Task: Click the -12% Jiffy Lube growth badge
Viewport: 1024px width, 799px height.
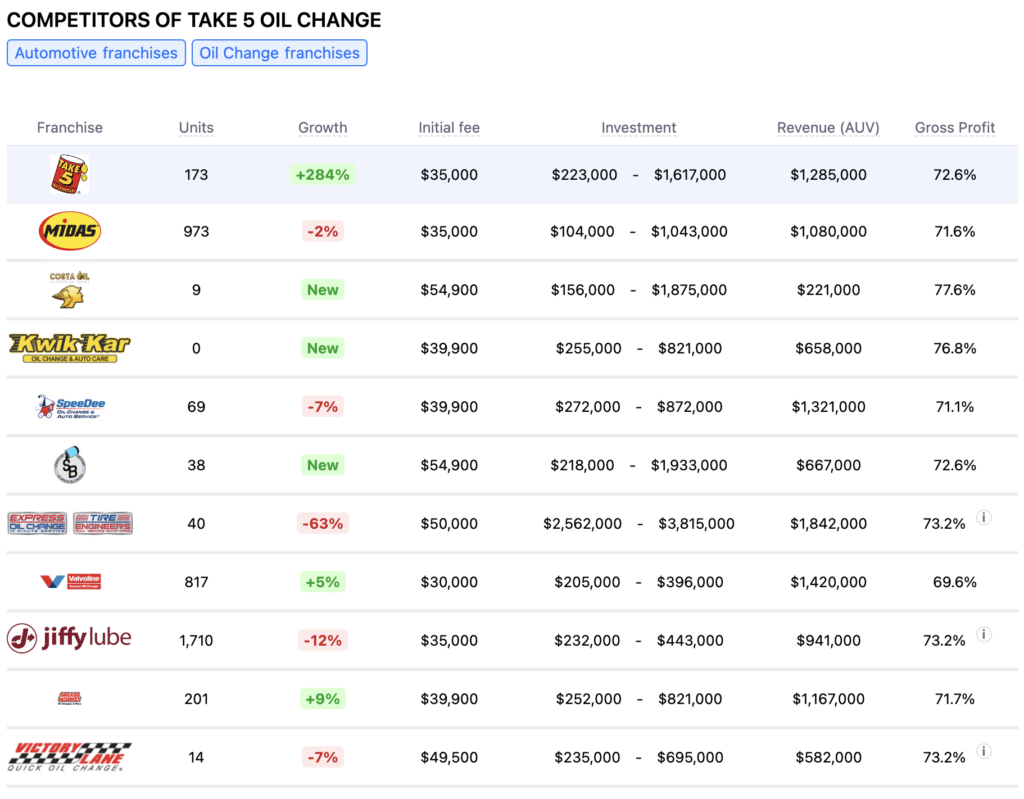Action: (x=323, y=640)
